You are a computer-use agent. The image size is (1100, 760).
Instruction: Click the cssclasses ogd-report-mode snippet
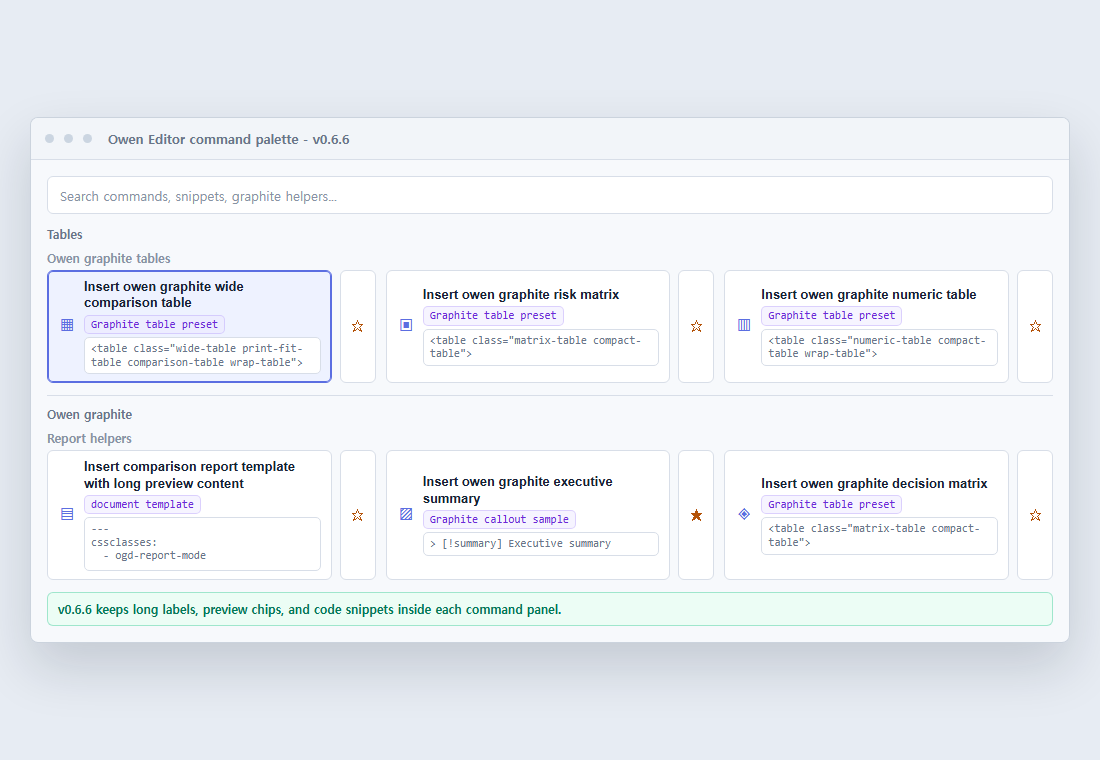203,544
